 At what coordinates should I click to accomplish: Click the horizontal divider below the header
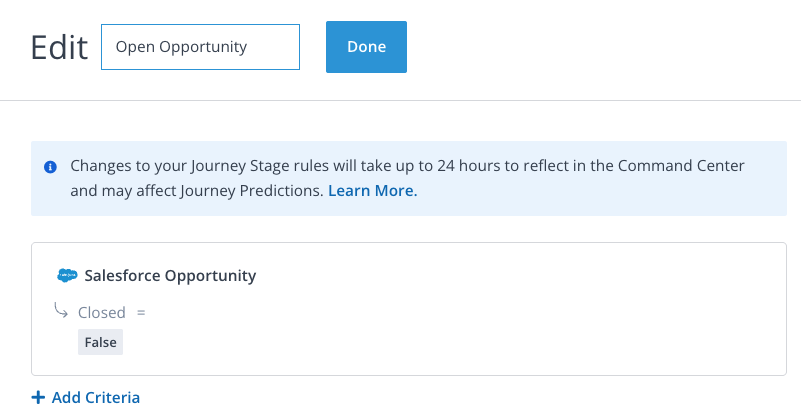click(400, 100)
